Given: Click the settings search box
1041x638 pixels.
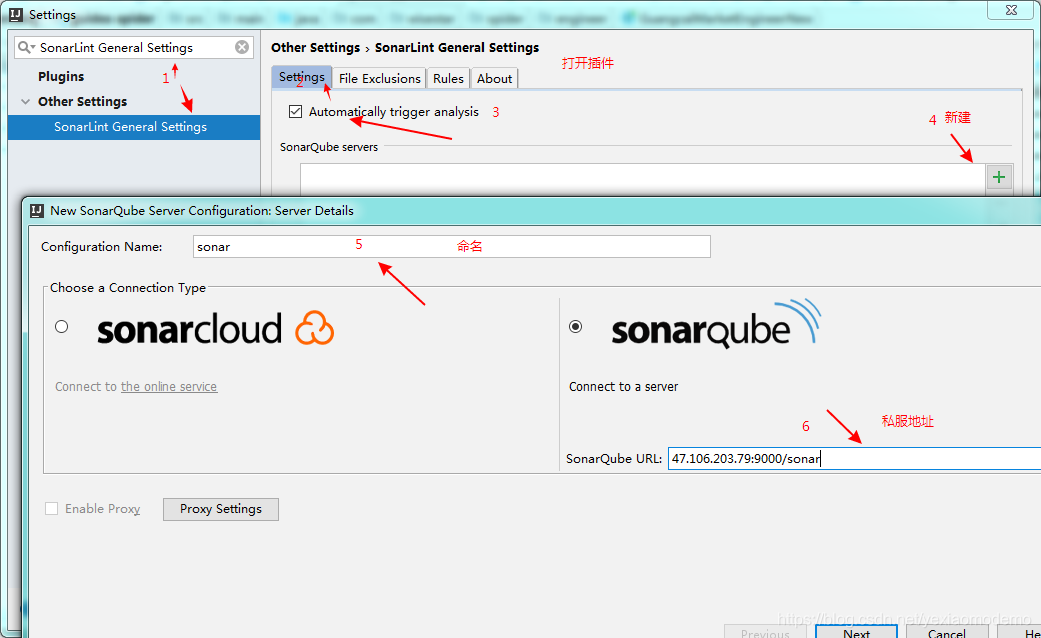Looking at the screenshot, I should [134, 47].
